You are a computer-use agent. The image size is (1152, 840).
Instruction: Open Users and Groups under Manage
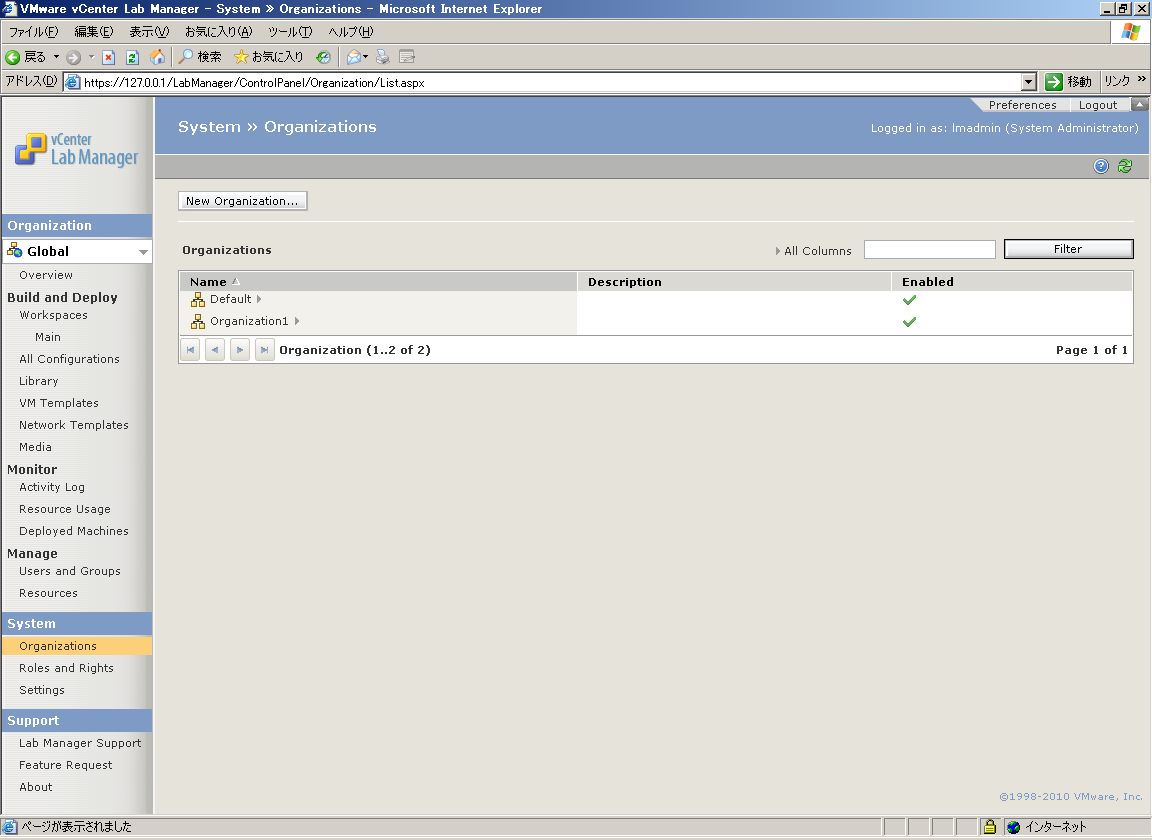click(70, 571)
